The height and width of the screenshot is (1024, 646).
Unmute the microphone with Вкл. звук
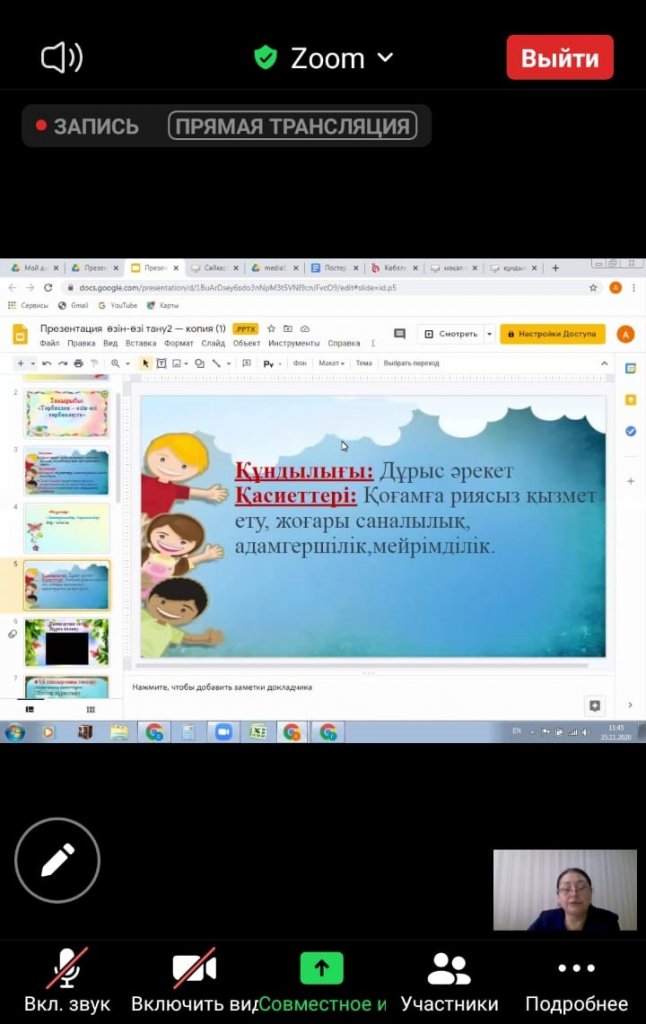click(x=67, y=981)
